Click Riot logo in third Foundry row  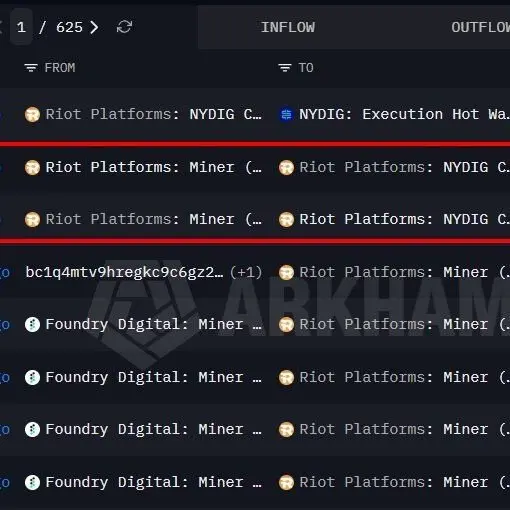[286, 430]
